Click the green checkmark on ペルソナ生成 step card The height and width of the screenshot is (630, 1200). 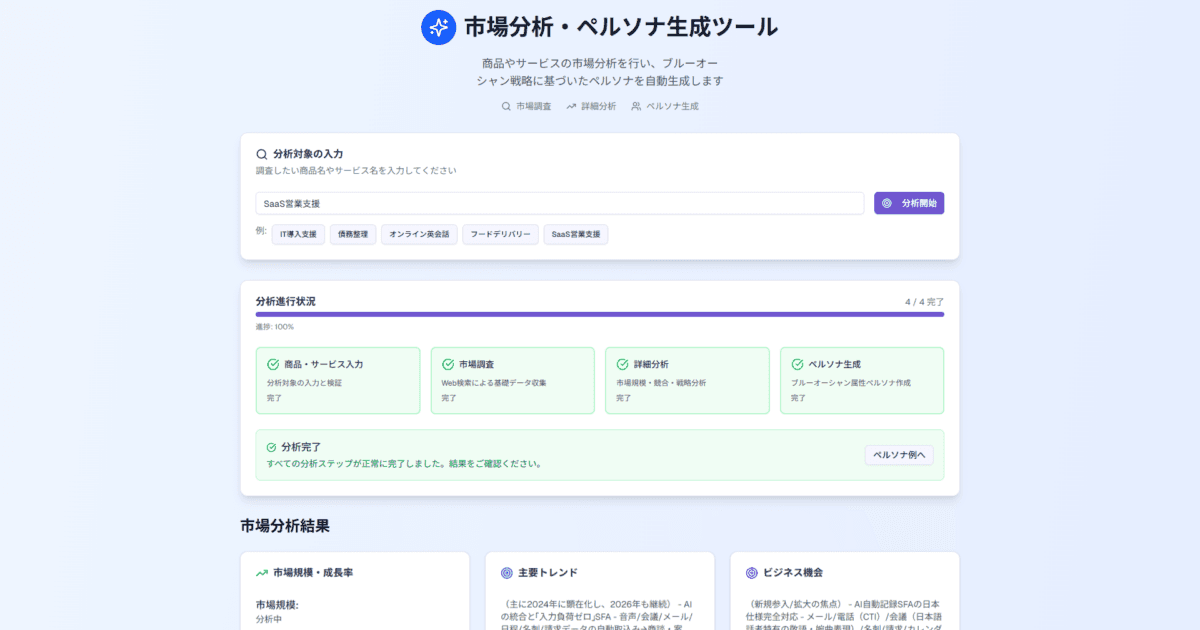point(794,364)
